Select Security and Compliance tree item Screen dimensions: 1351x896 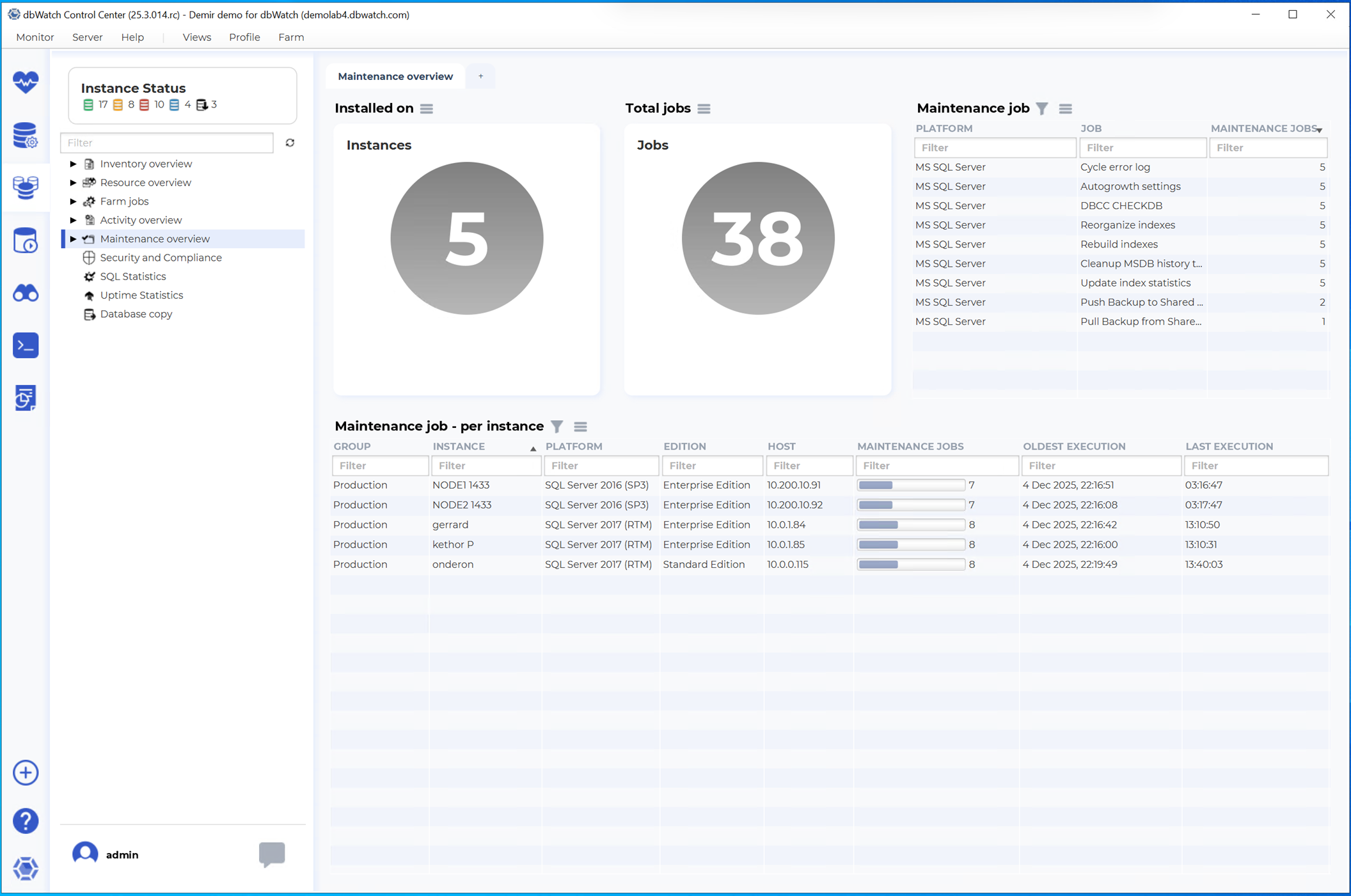161,258
